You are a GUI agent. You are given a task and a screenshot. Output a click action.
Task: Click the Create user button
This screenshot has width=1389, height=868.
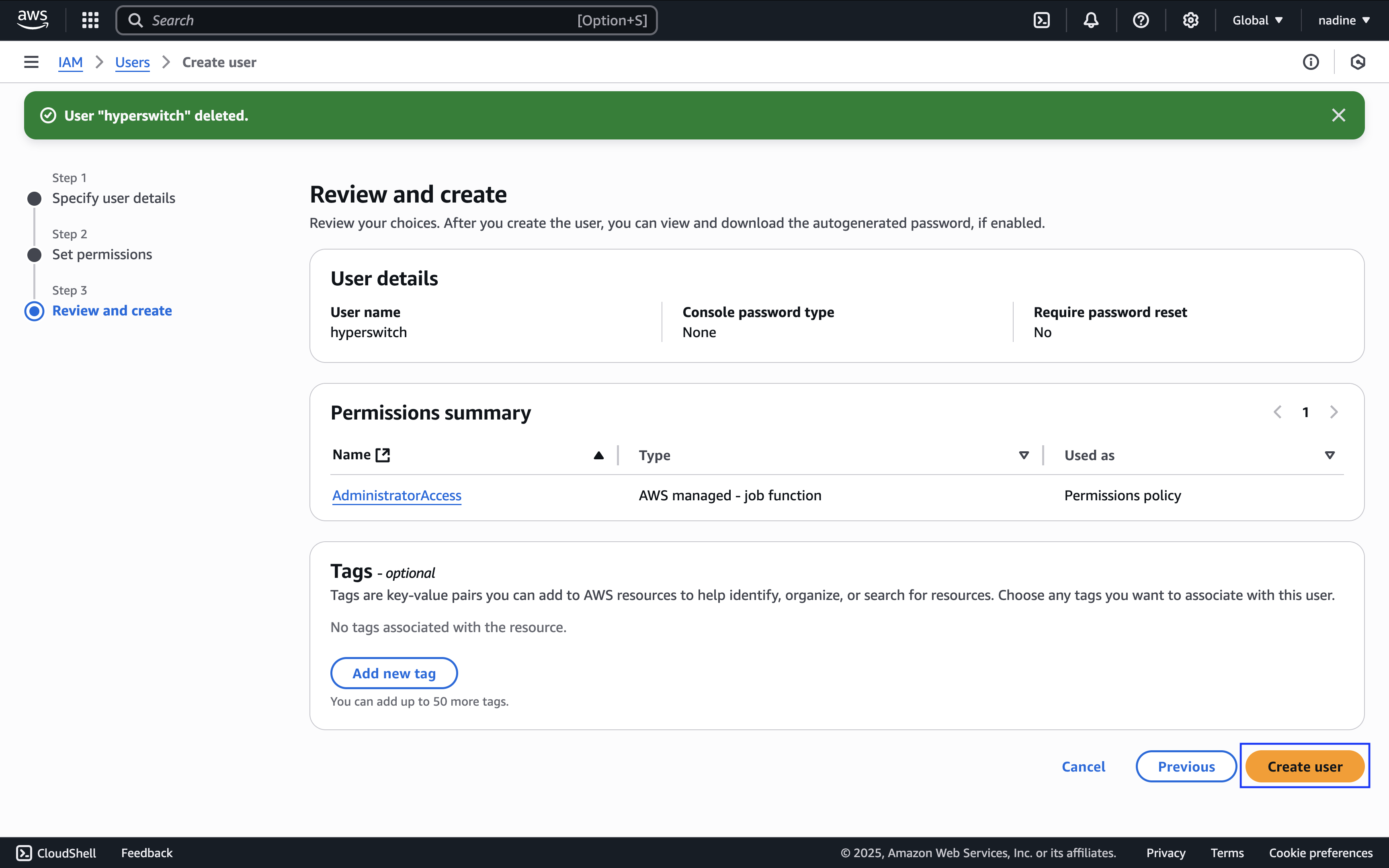click(1305, 766)
